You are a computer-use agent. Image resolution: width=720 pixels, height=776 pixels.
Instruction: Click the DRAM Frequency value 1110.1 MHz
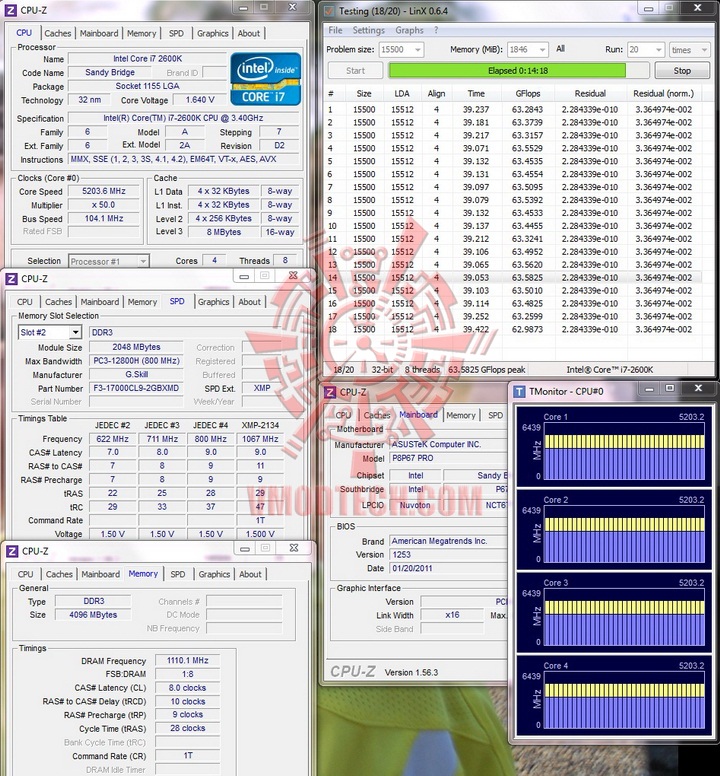pos(188,661)
